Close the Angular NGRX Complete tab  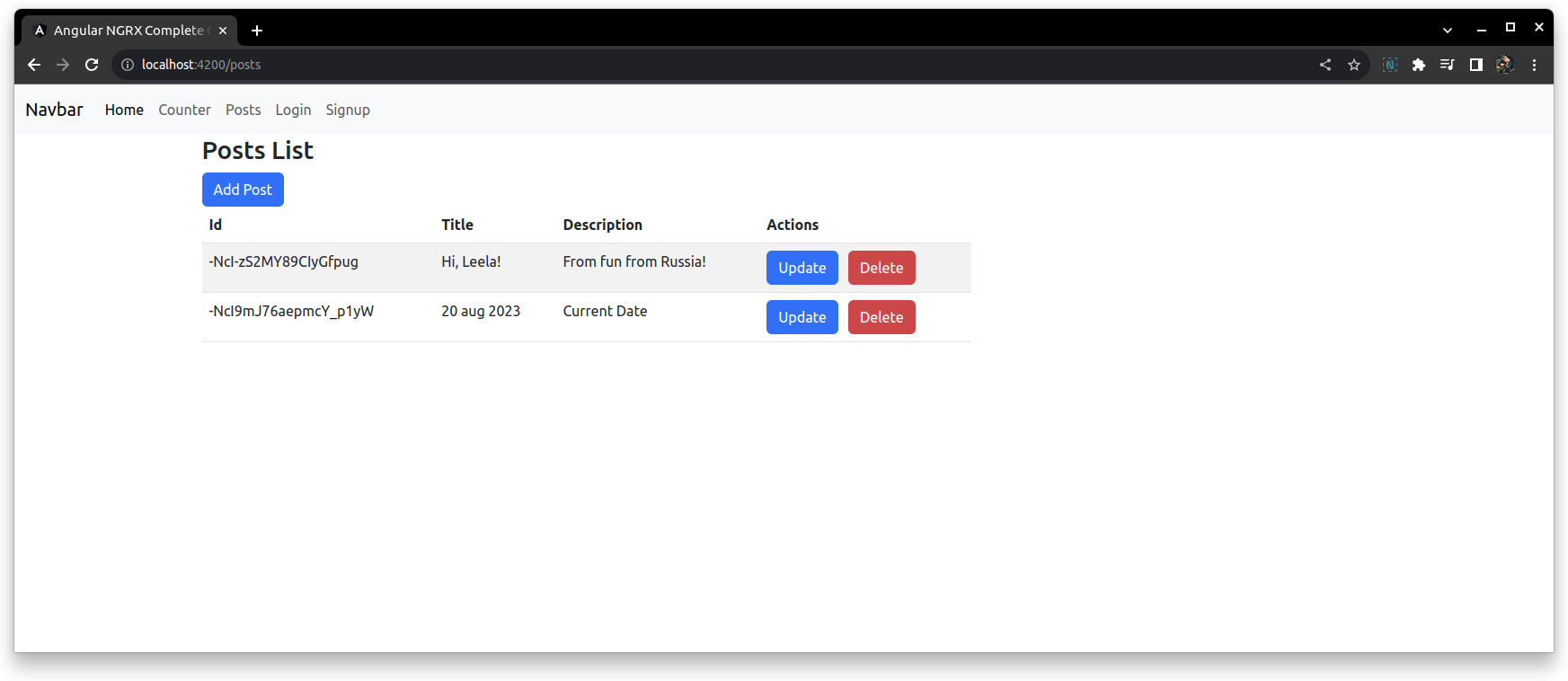pyautogui.click(x=223, y=31)
